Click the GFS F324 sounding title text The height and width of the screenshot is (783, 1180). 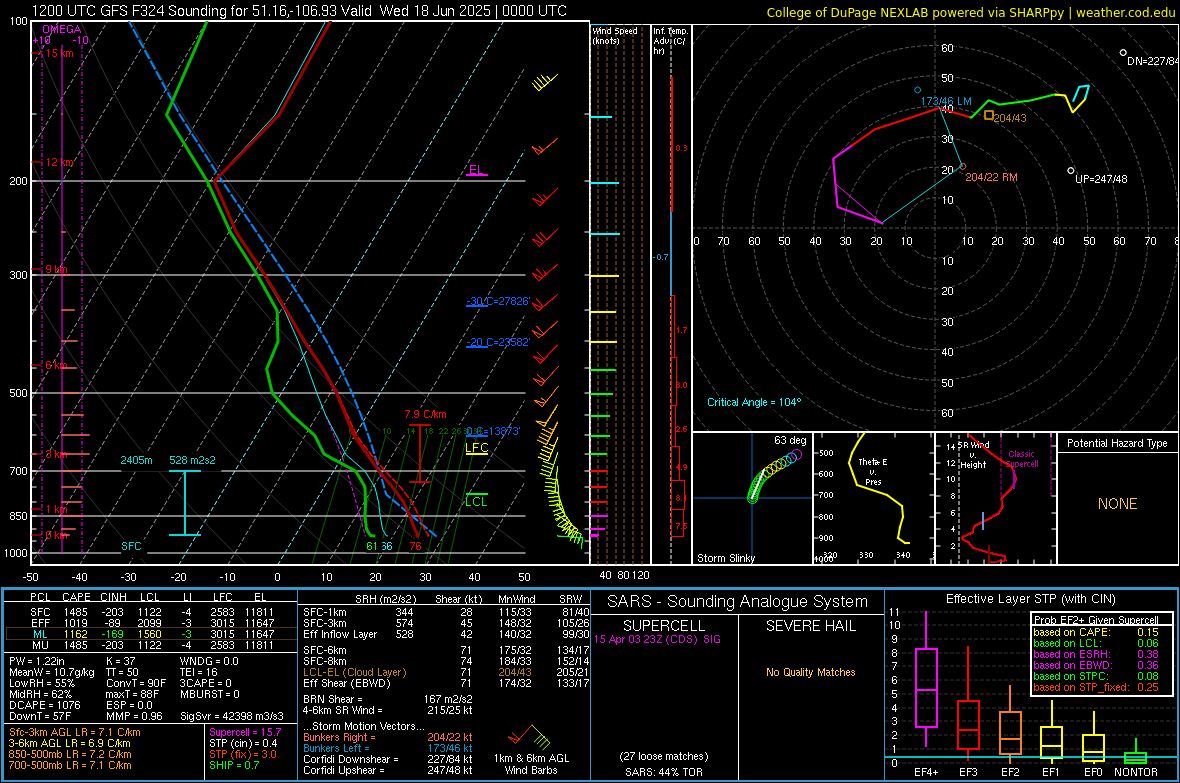click(x=299, y=11)
